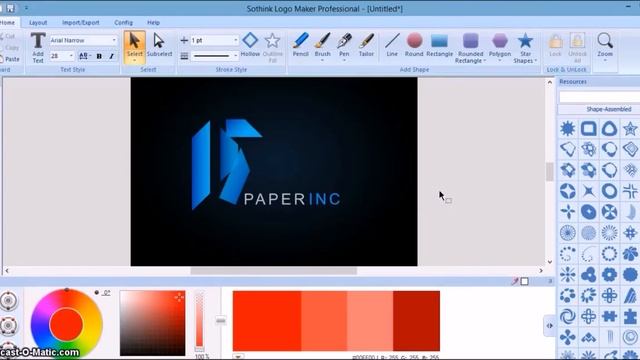The width and height of the screenshot is (640, 360).
Task: Switch to the Home tab
Action: coord(7,22)
